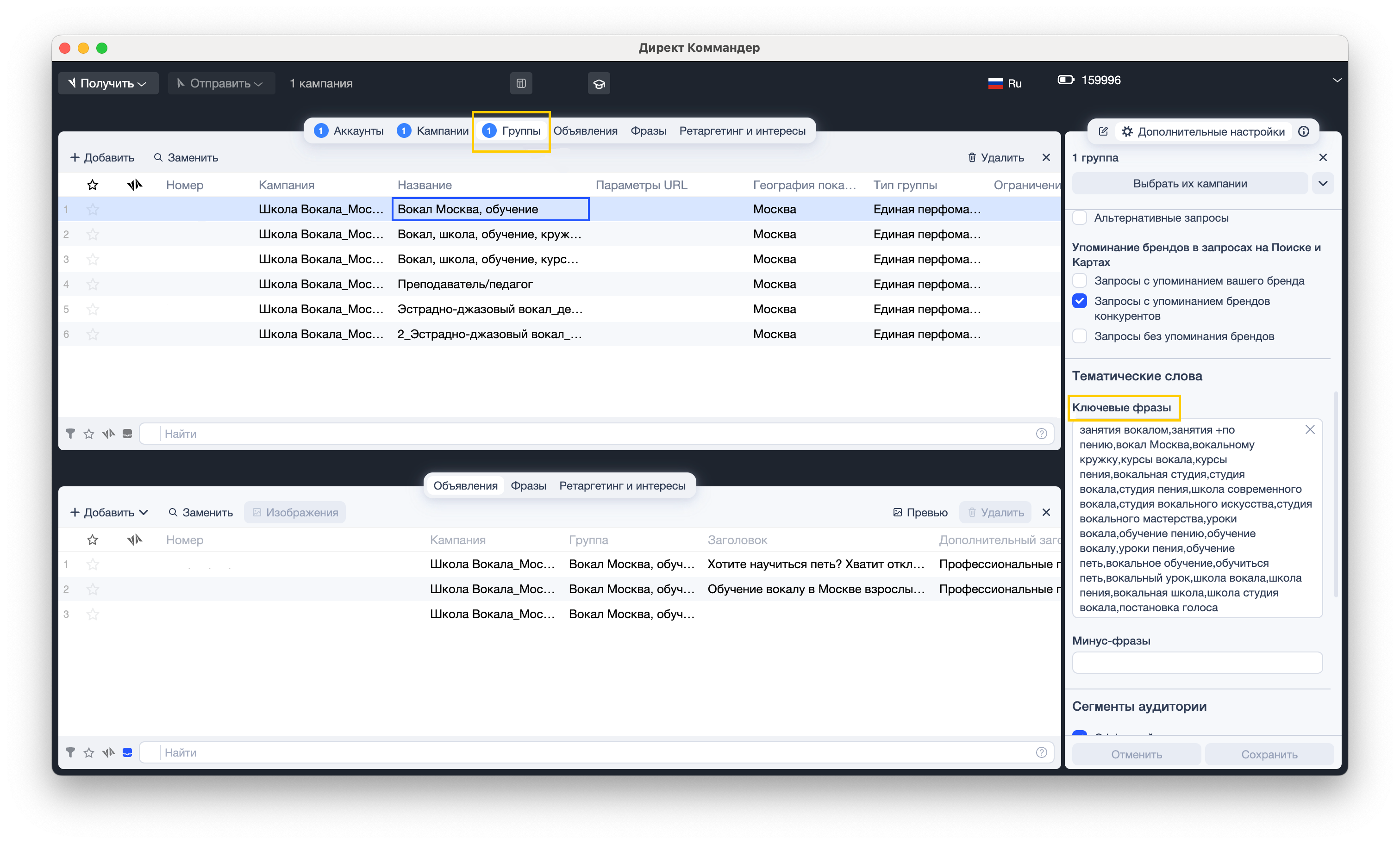The height and width of the screenshot is (844, 1400).
Task: Open the info icon beside Дополнительные настройки
Action: 1303,131
